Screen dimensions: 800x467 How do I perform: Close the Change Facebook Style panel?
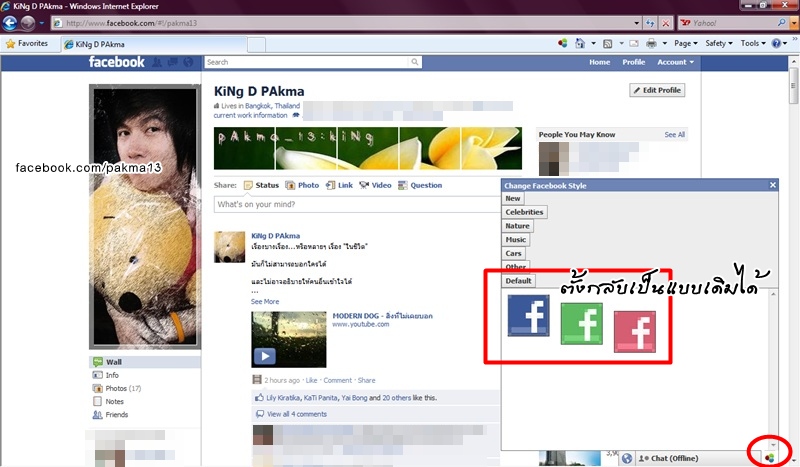click(x=772, y=185)
